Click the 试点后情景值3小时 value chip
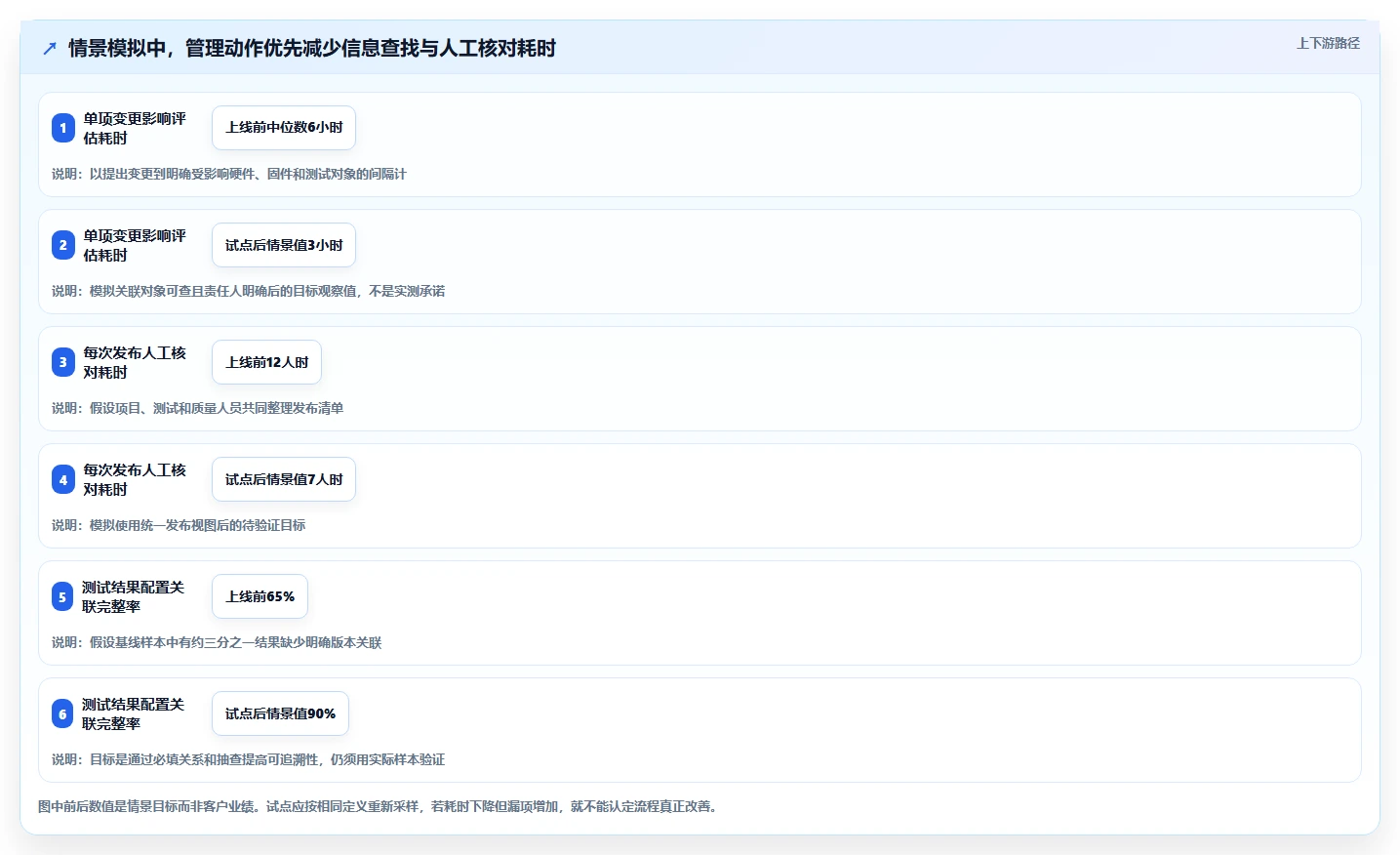 (284, 245)
